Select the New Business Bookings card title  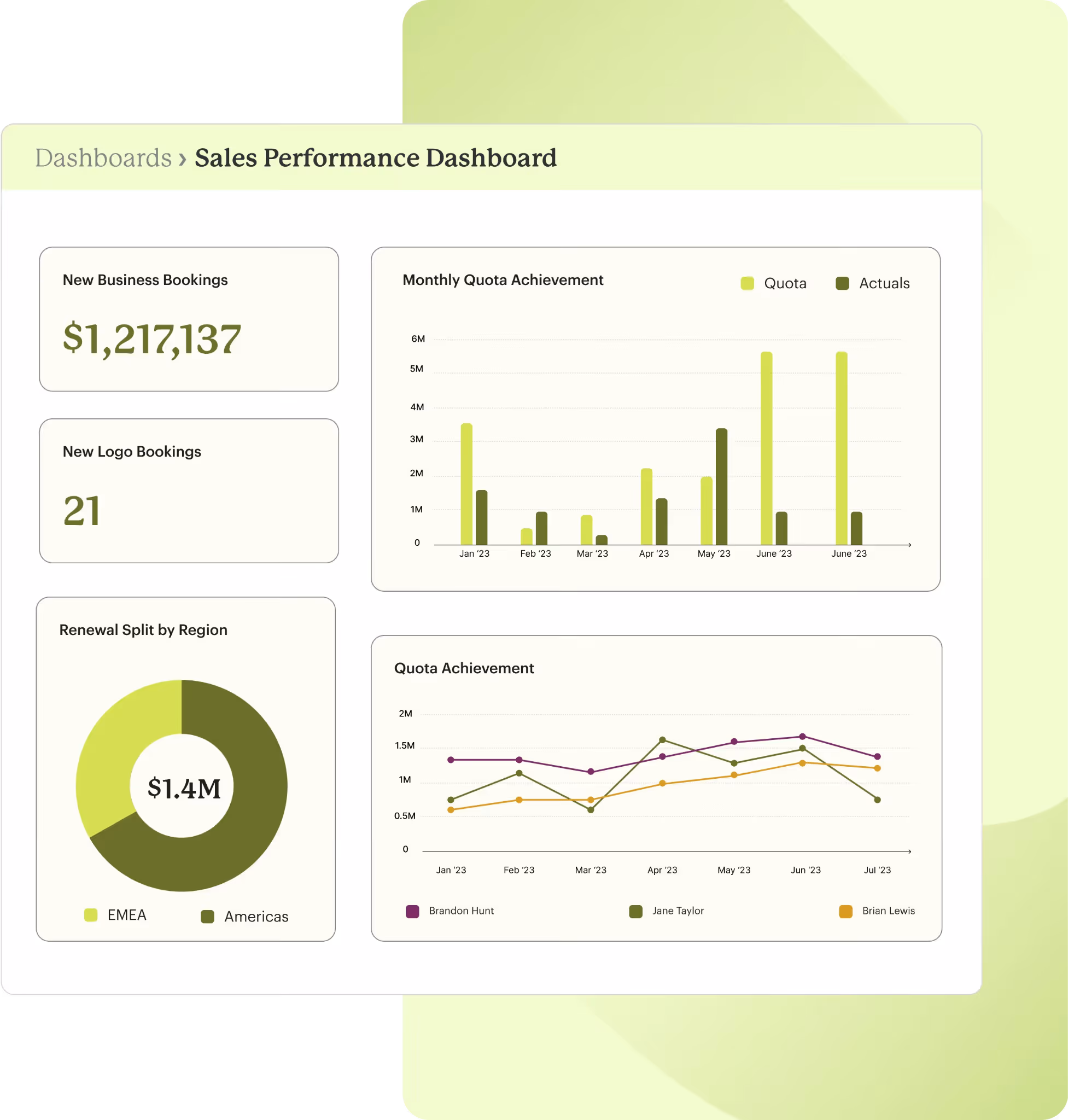(145, 279)
